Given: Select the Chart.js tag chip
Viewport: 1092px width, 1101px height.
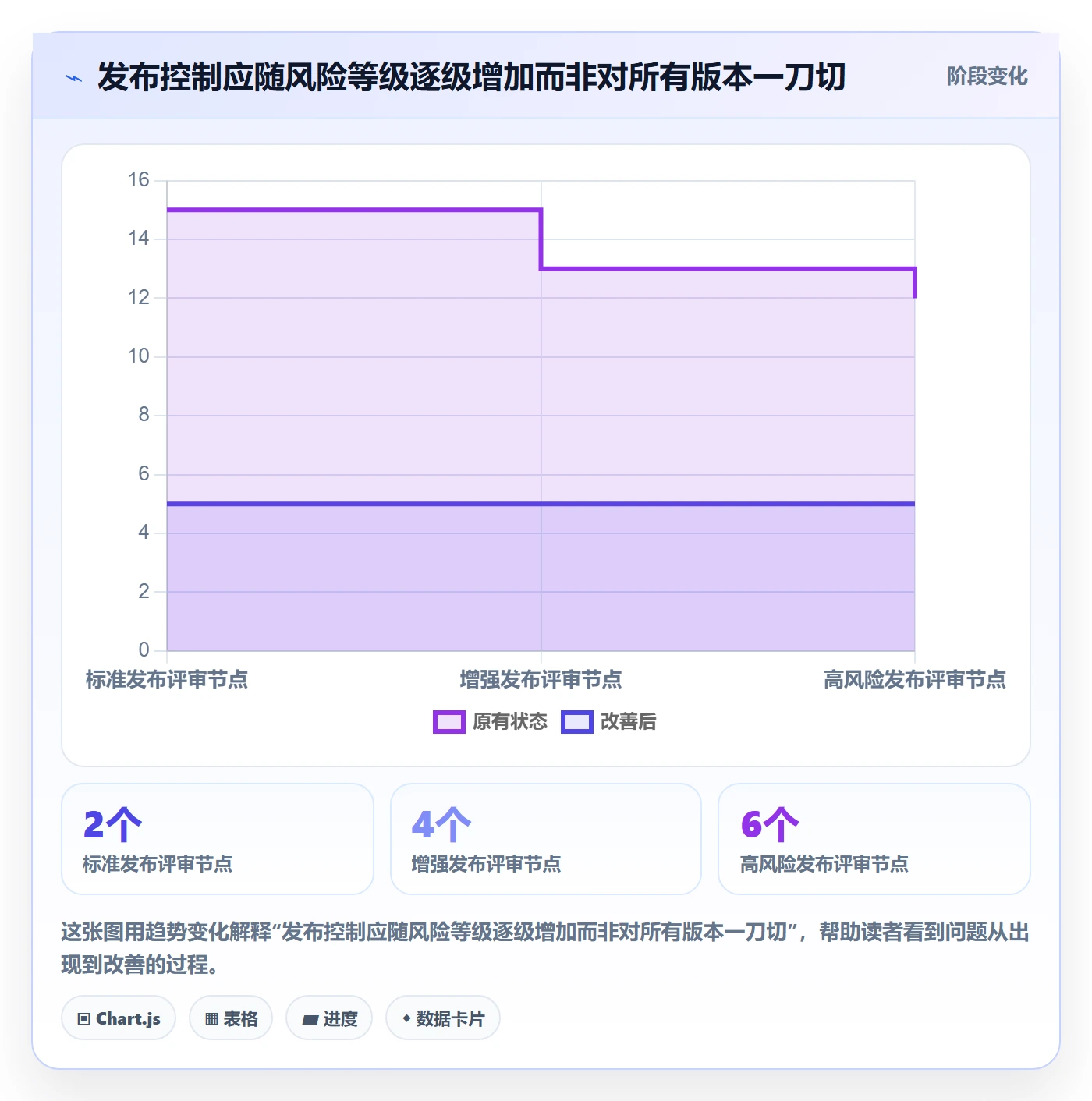Looking at the screenshot, I should click(x=119, y=1018).
